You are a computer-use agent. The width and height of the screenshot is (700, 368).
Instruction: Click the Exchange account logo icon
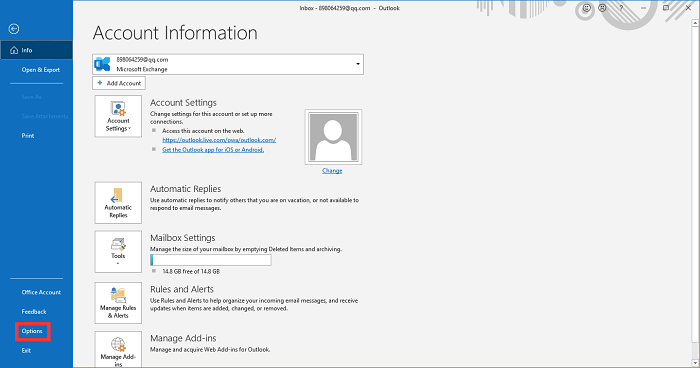(x=103, y=64)
